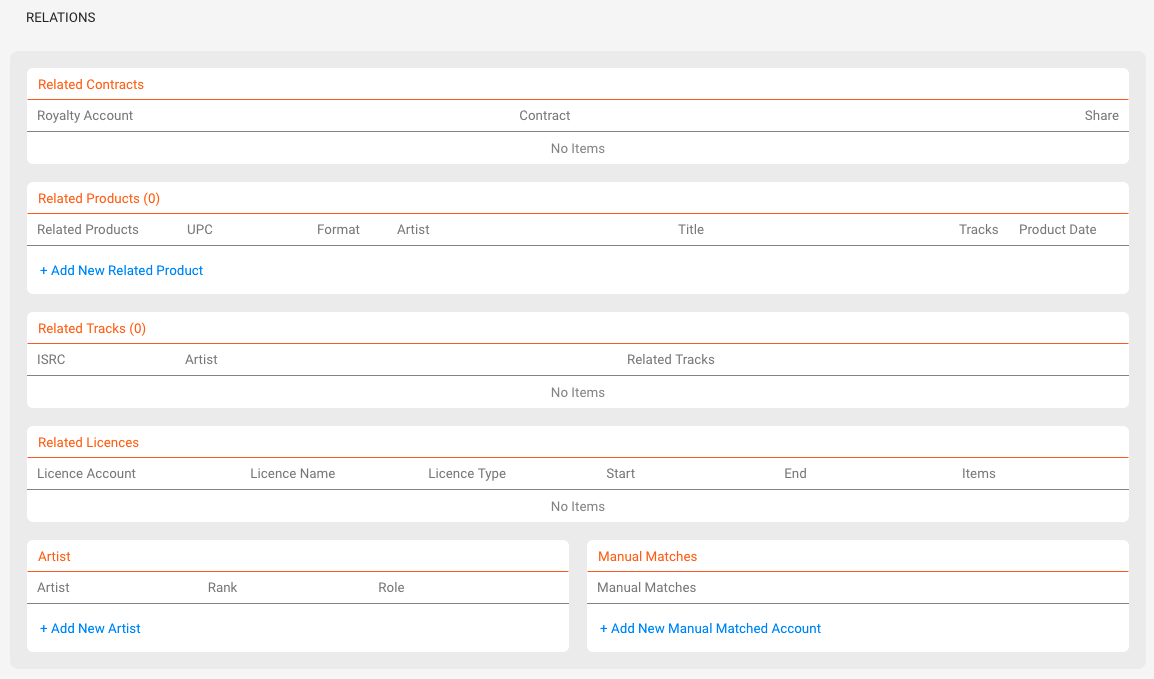1154x679 pixels.
Task: Click the Royalty Account column header
Action: [85, 115]
